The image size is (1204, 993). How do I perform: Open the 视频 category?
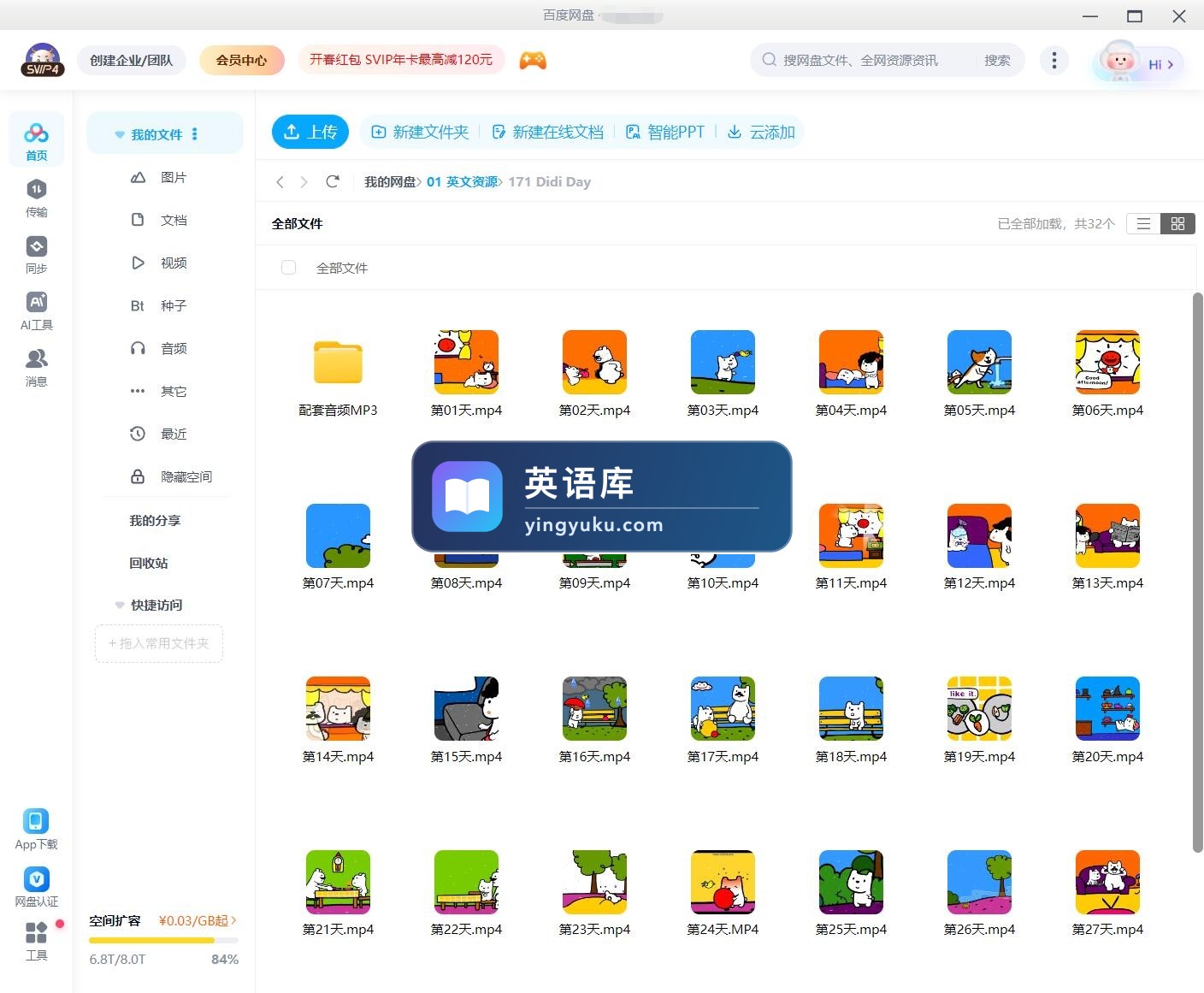159,263
